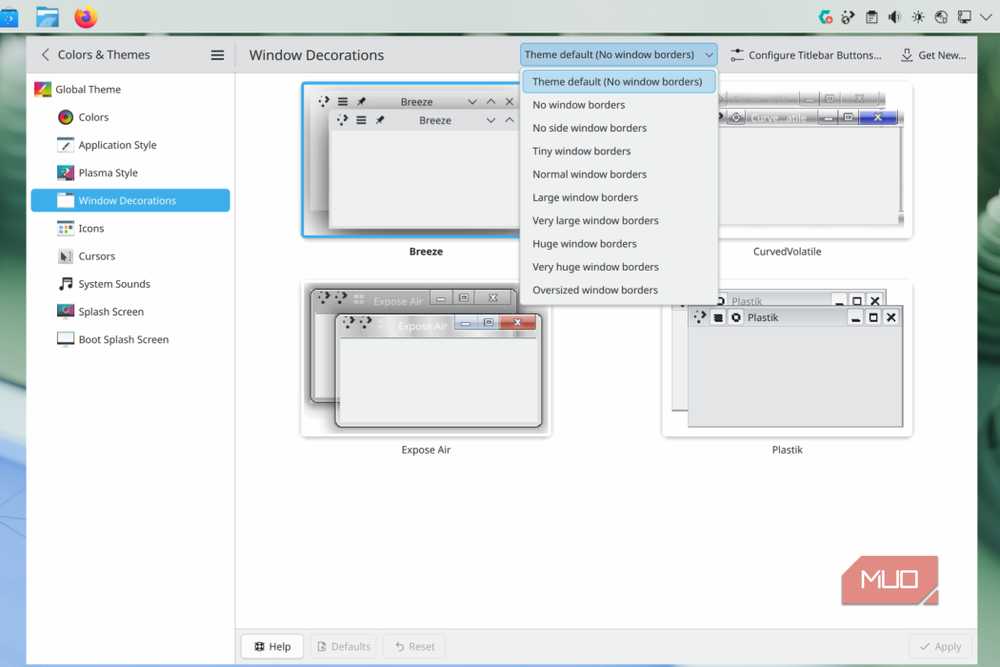Click the Reset button

(x=415, y=647)
